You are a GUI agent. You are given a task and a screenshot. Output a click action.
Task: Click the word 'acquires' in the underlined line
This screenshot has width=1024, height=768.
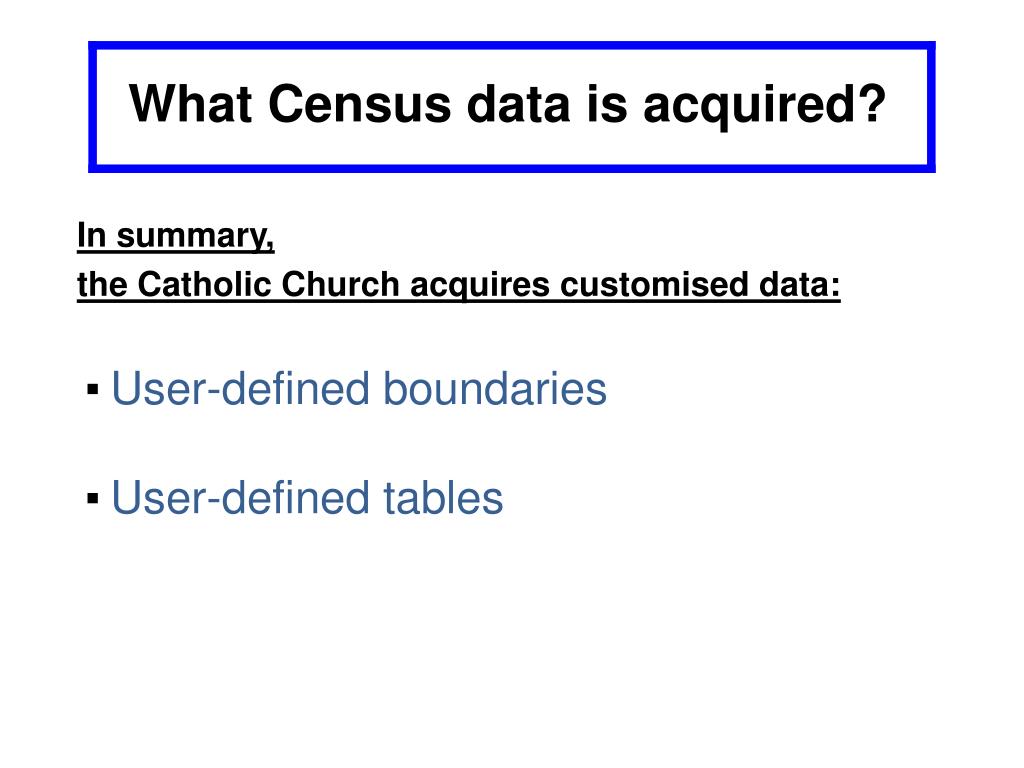pyautogui.click(x=480, y=286)
